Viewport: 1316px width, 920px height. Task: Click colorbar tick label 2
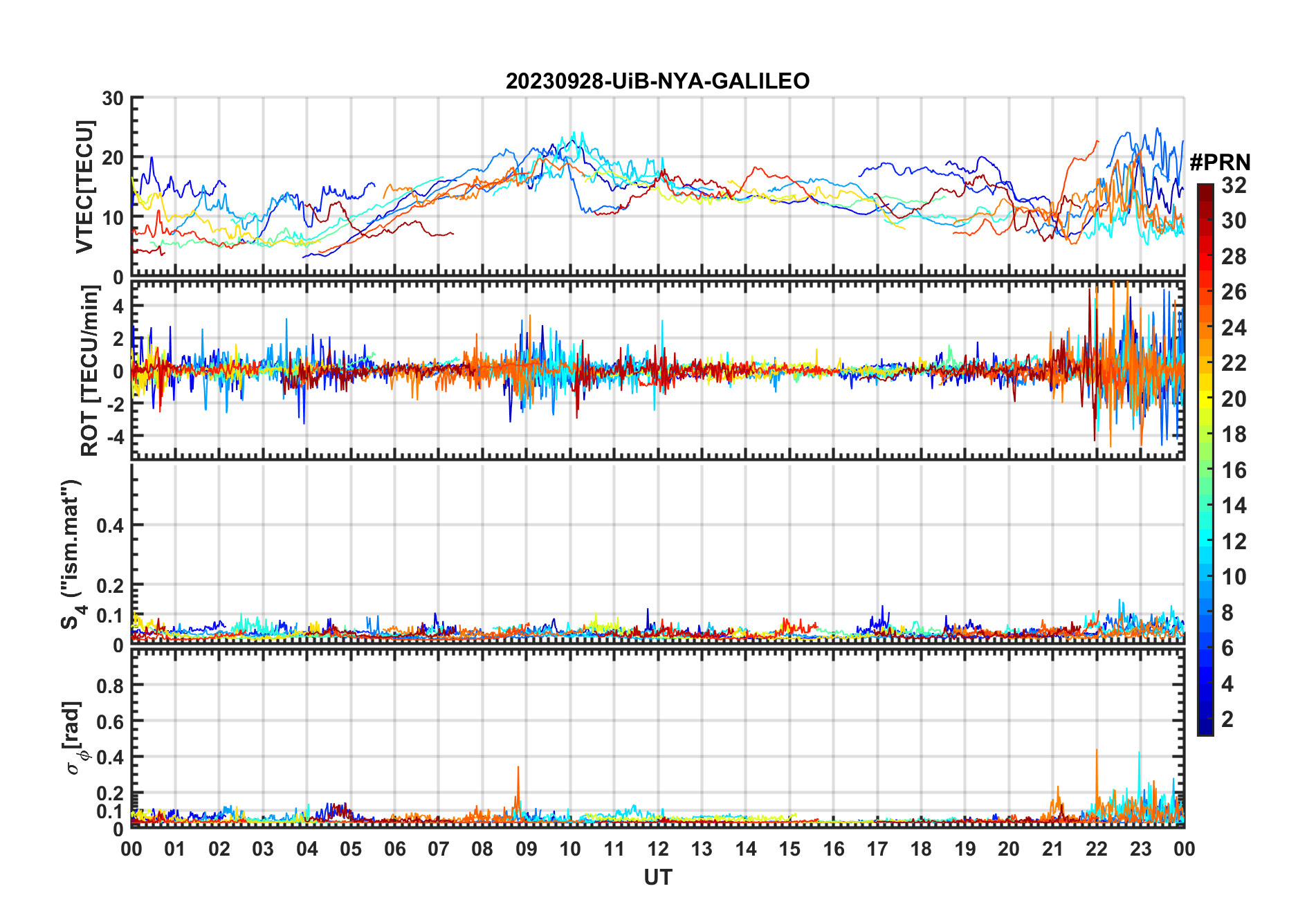click(1227, 719)
